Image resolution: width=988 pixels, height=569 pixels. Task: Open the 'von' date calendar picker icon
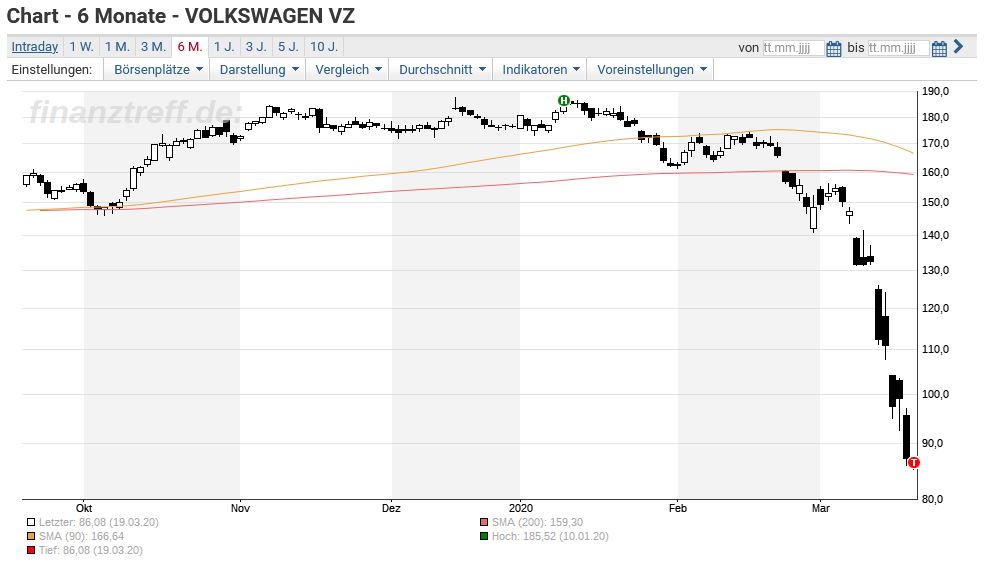point(834,48)
